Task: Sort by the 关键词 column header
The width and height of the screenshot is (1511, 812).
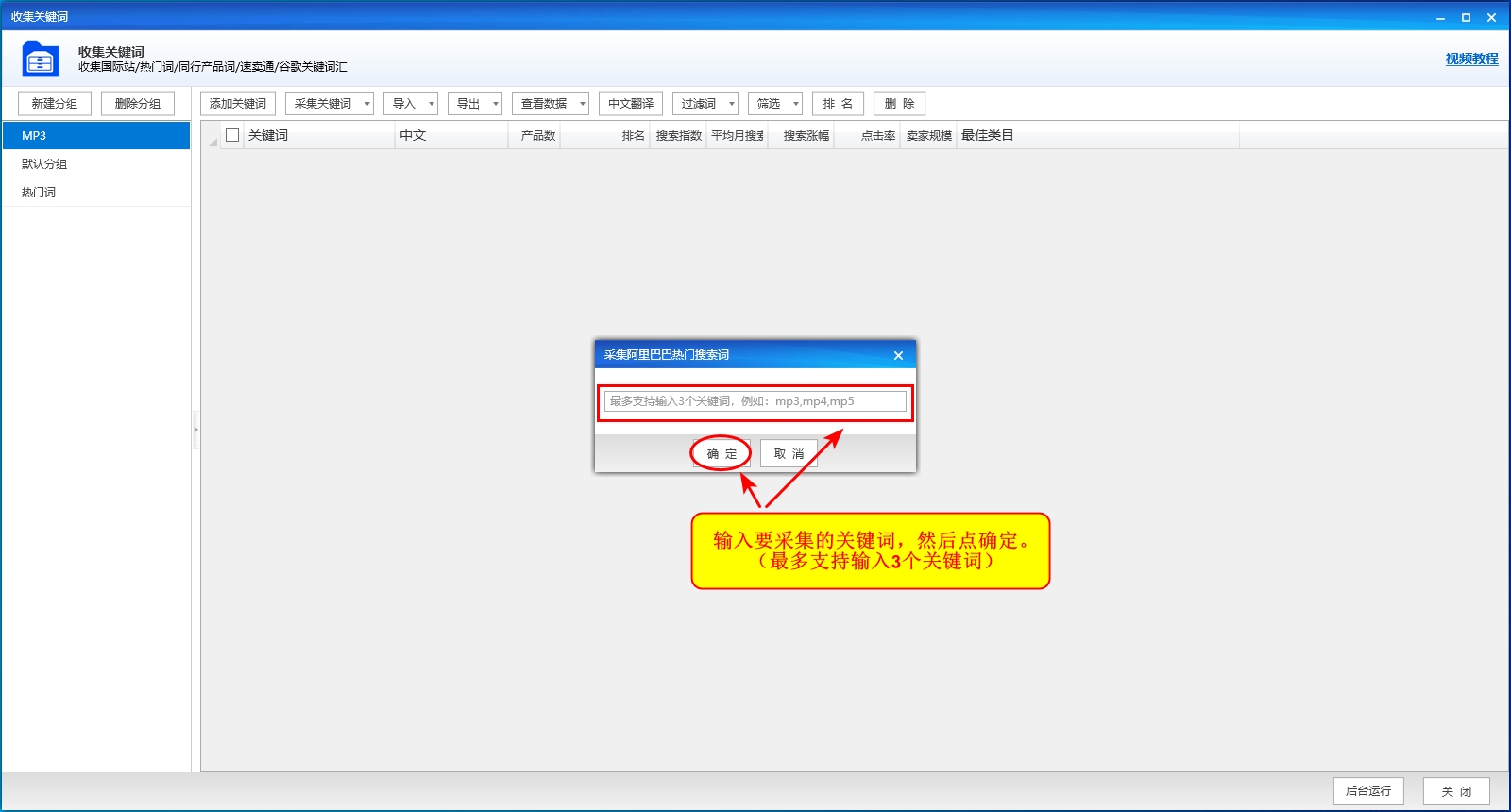Action: point(319,135)
